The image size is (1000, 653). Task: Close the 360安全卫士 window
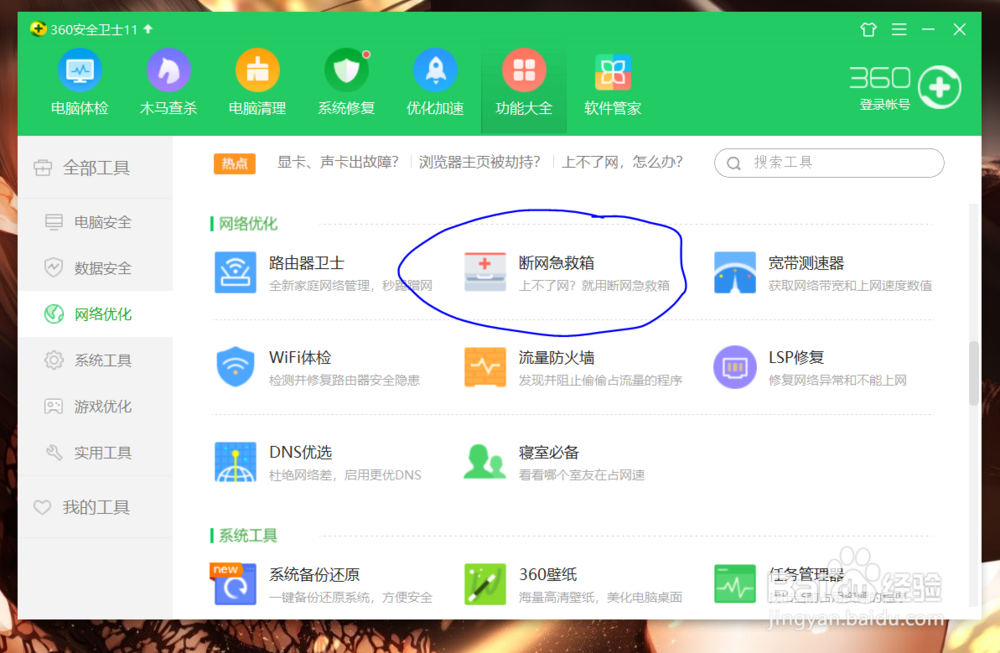(x=959, y=29)
